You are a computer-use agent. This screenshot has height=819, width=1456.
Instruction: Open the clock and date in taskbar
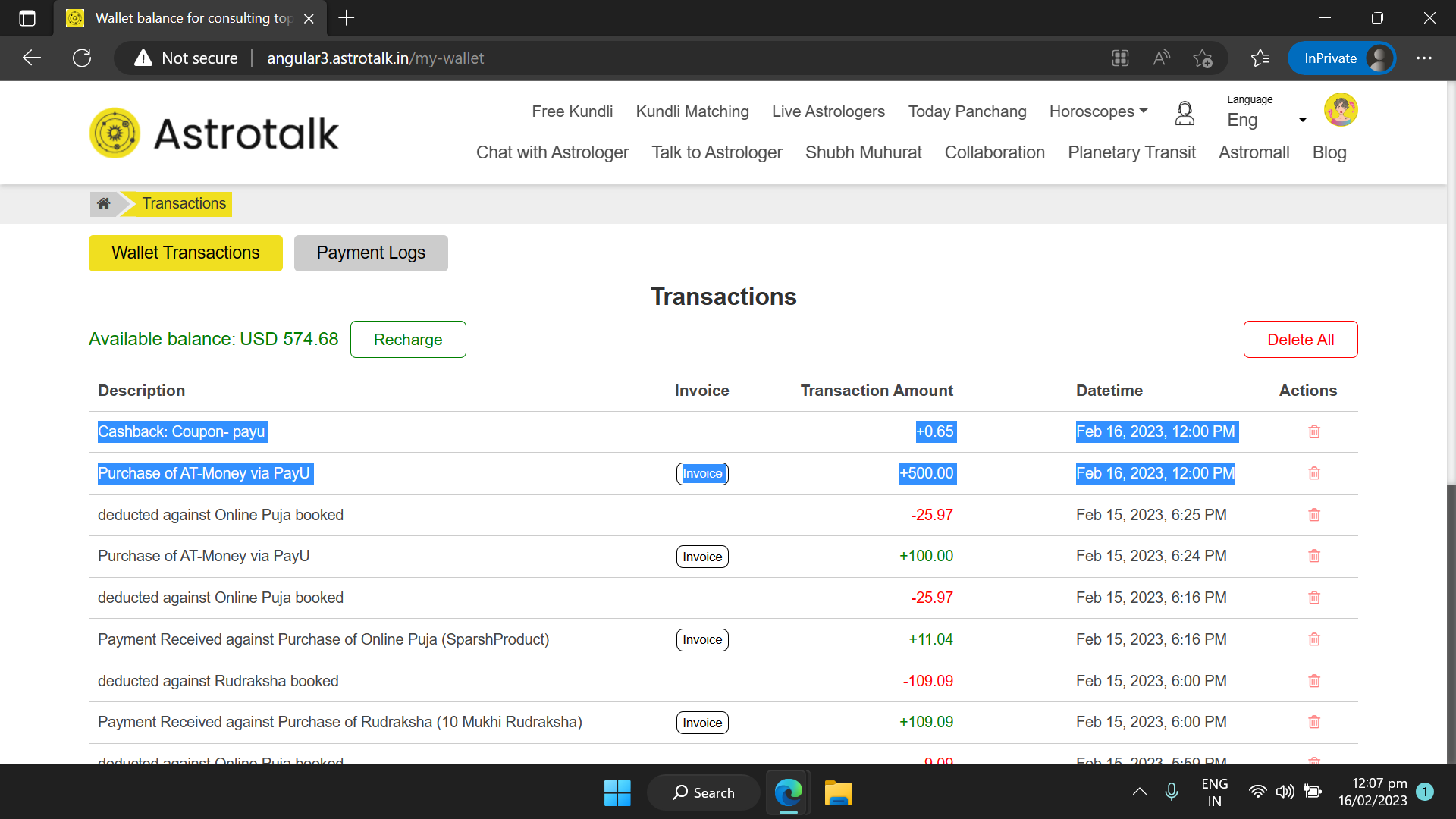pos(1373,792)
